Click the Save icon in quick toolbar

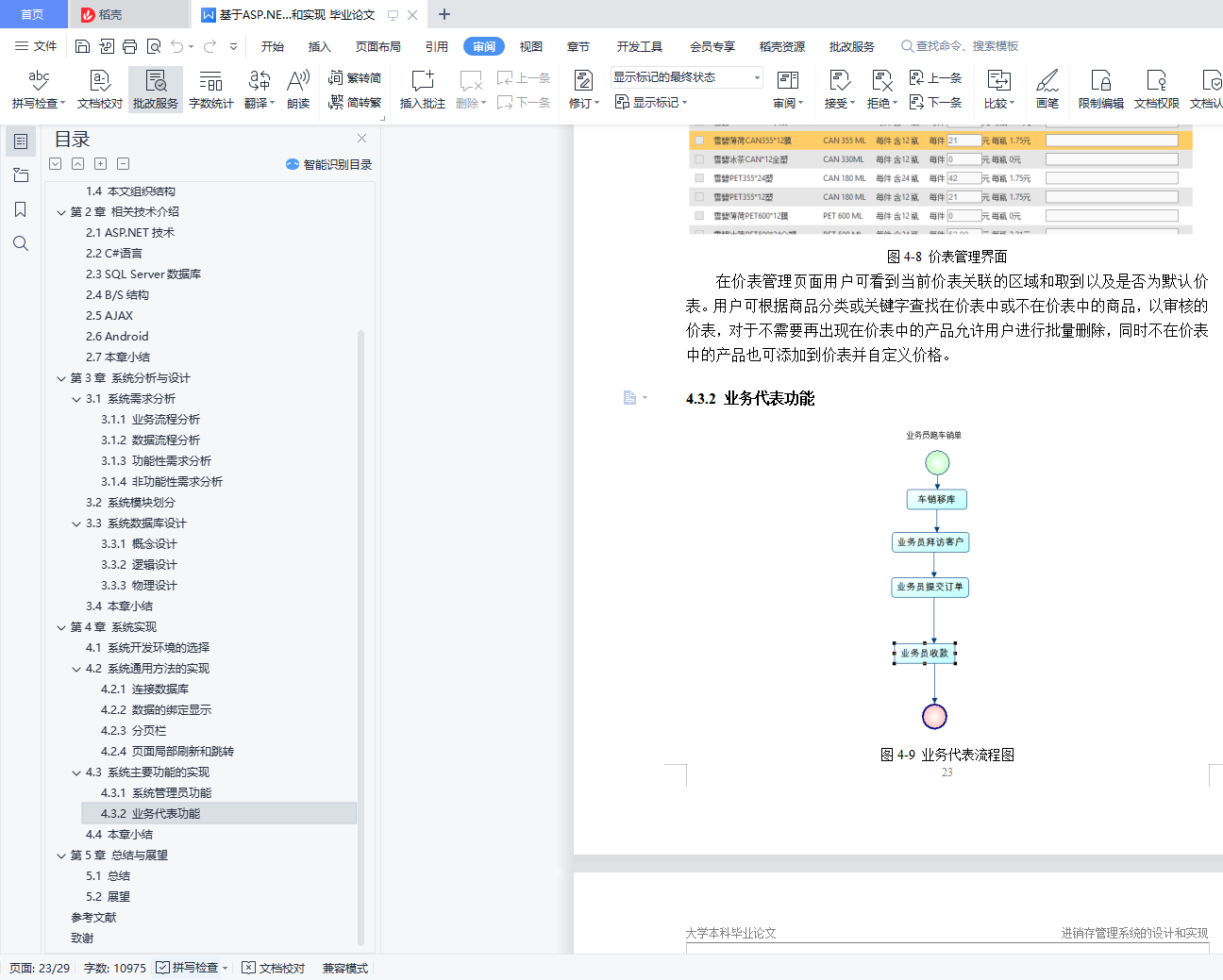[x=82, y=46]
